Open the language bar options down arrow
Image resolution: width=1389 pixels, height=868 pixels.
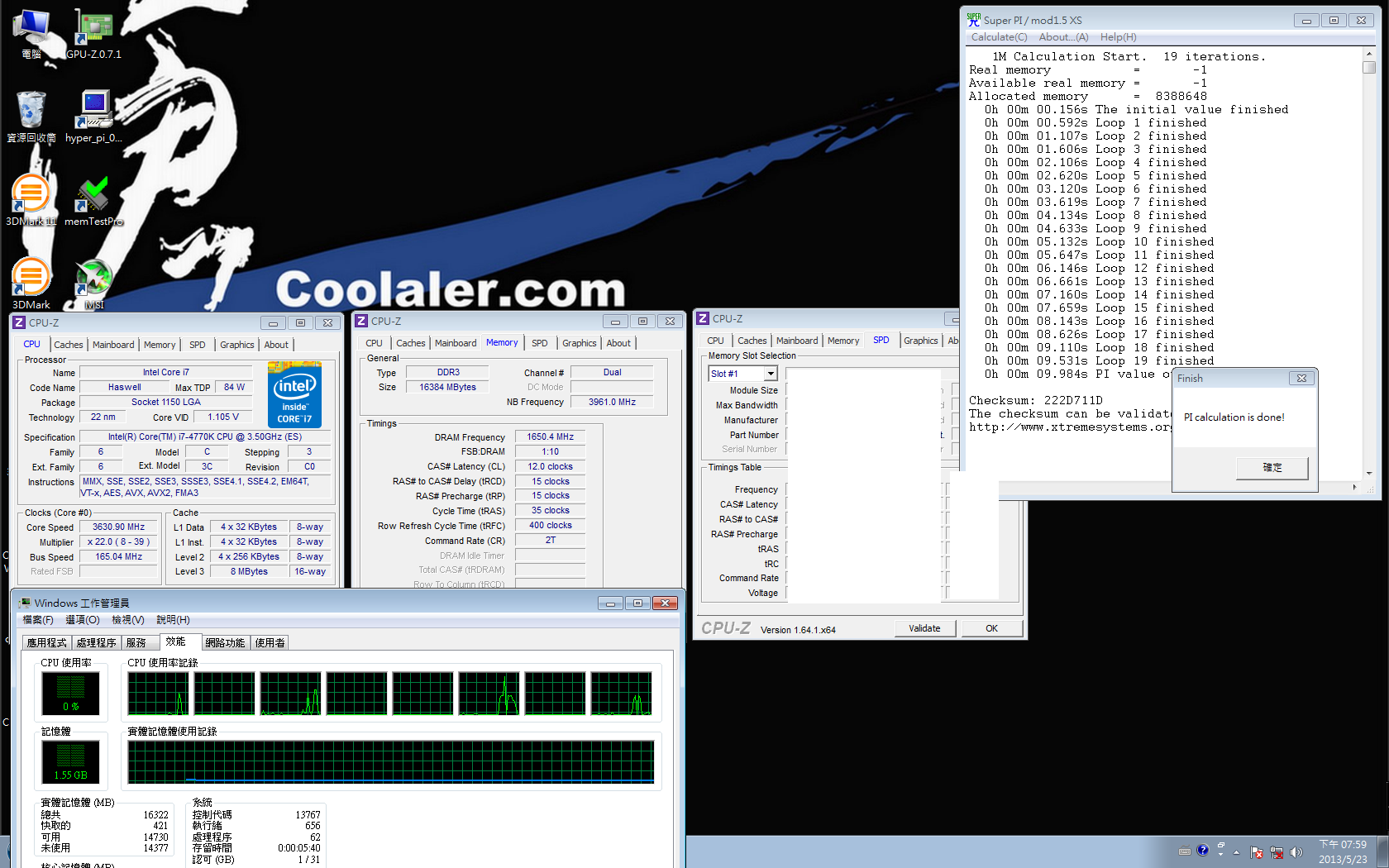[x=1221, y=855]
